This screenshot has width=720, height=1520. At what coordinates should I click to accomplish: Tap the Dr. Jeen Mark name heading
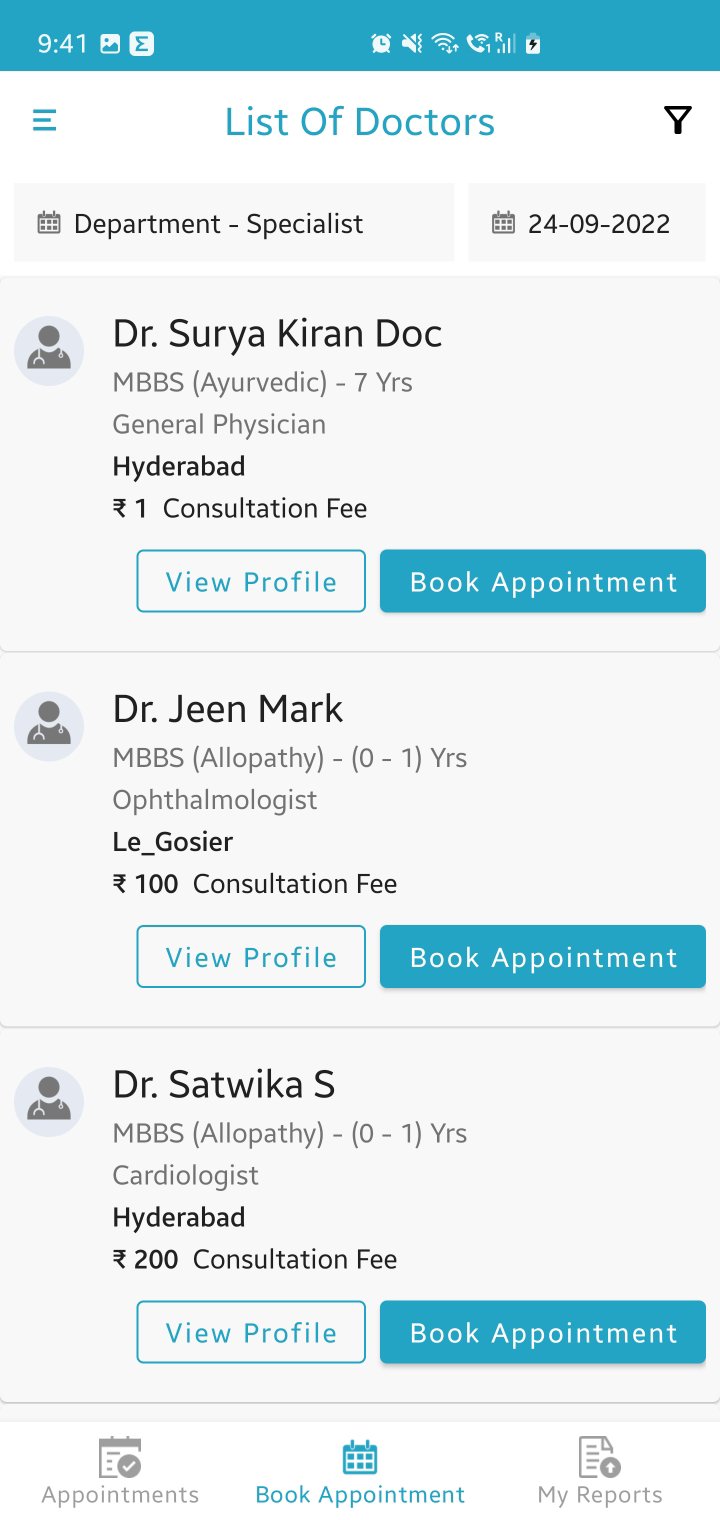228,709
